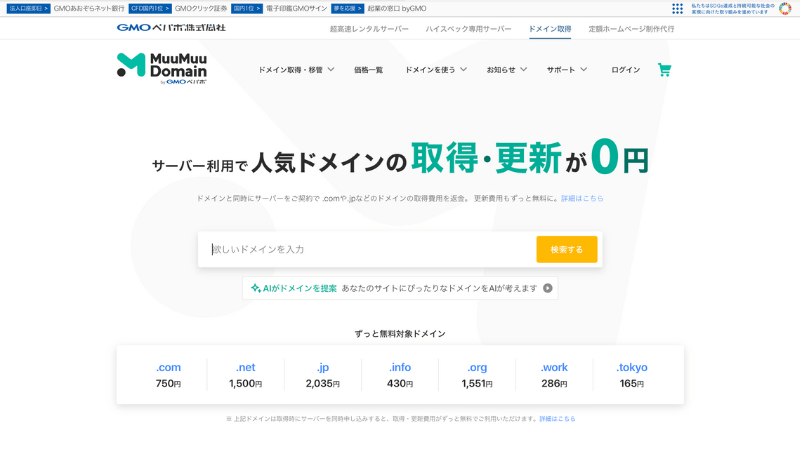Select the 超高速レンタルサーバー tab
The width and height of the screenshot is (800, 450).
(x=369, y=29)
